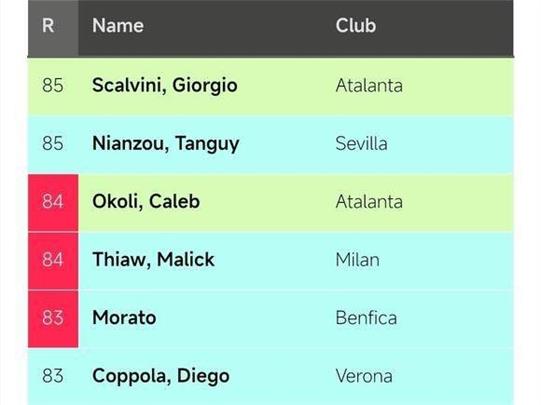Click the red 84 rating beside Thiaw

tap(53, 261)
